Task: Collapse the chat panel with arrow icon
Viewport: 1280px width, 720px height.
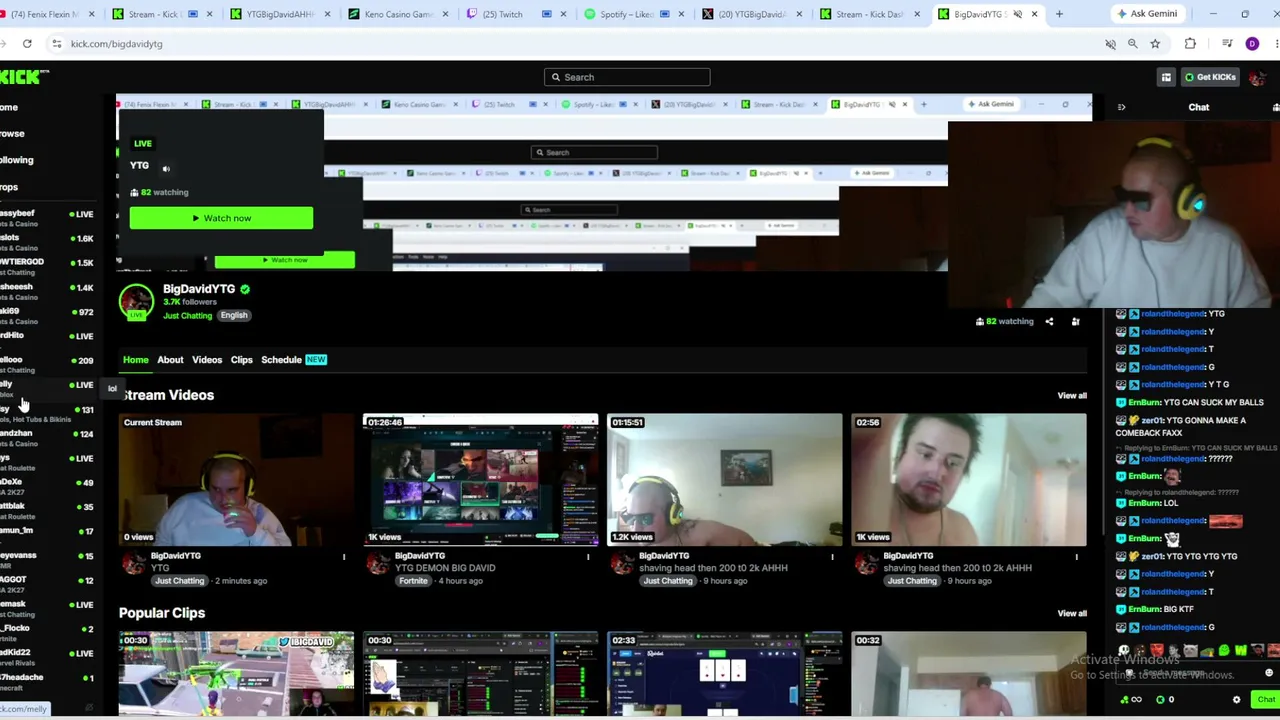Action: [1121, 107]
